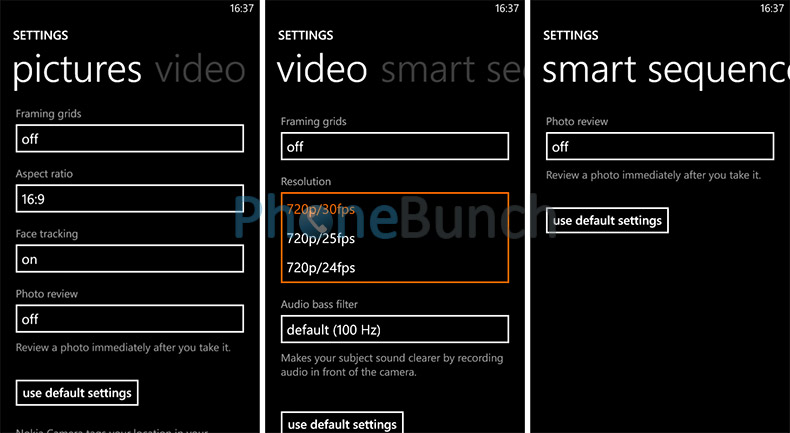The image size is (790, 433).
Task: Tap the white smart sequence tab heading
Action: [665, 70]
